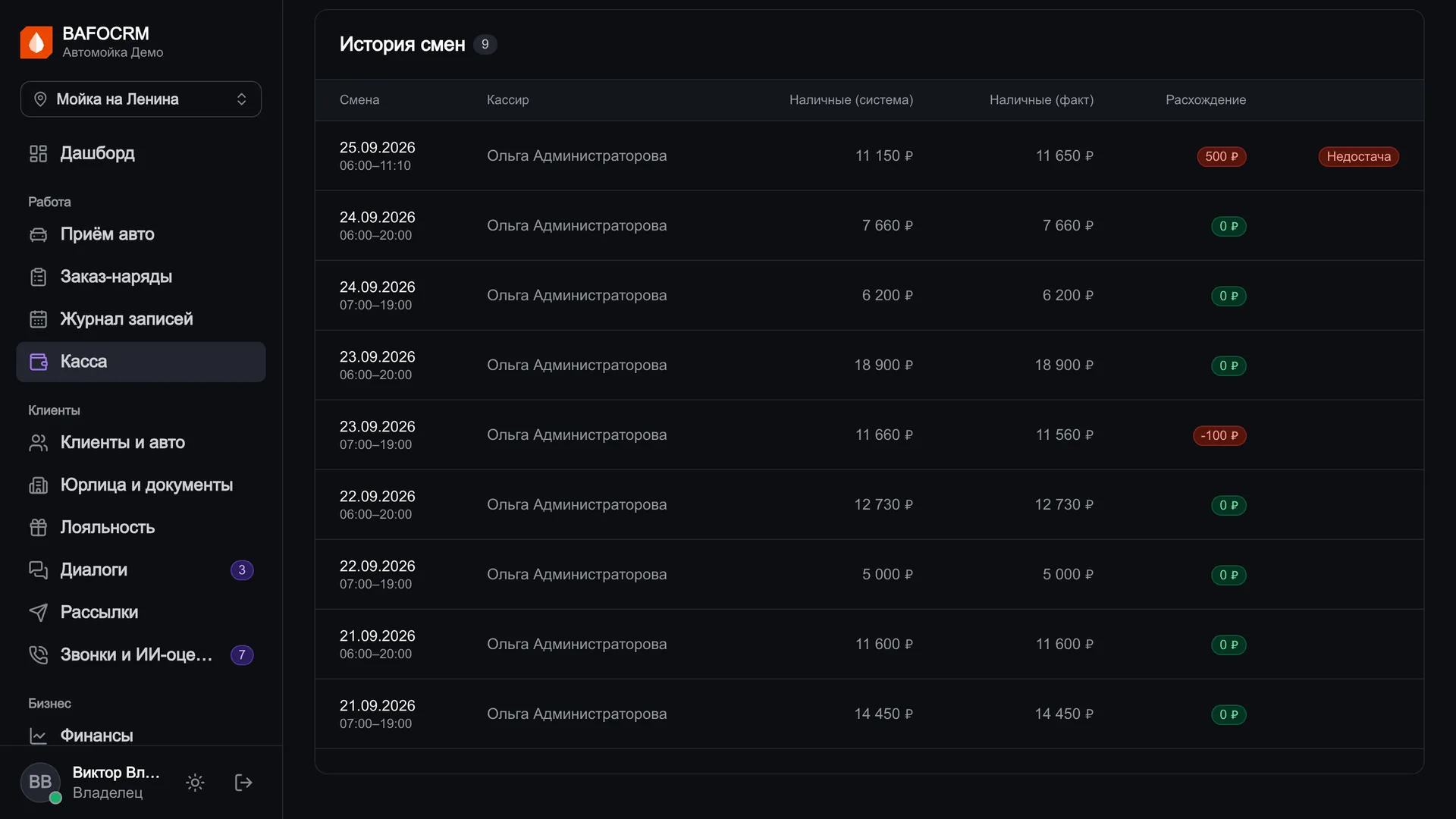Viewport: 1456px width, 819px height.
Task: Click the Заказ-наряды clipboard icon
Action: (x=38, y=277)
